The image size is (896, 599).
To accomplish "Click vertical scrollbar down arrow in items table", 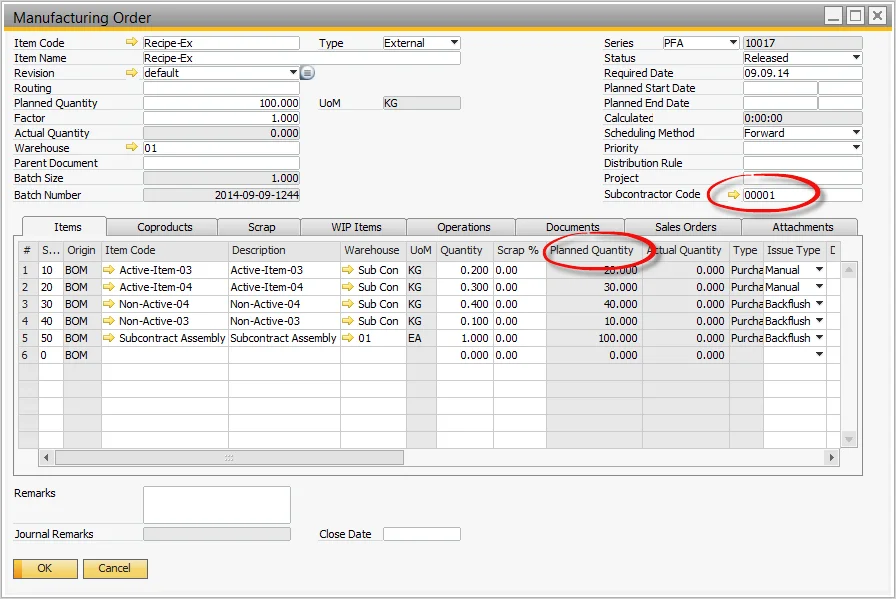I will pyautogui.click(x=849, y=439).
